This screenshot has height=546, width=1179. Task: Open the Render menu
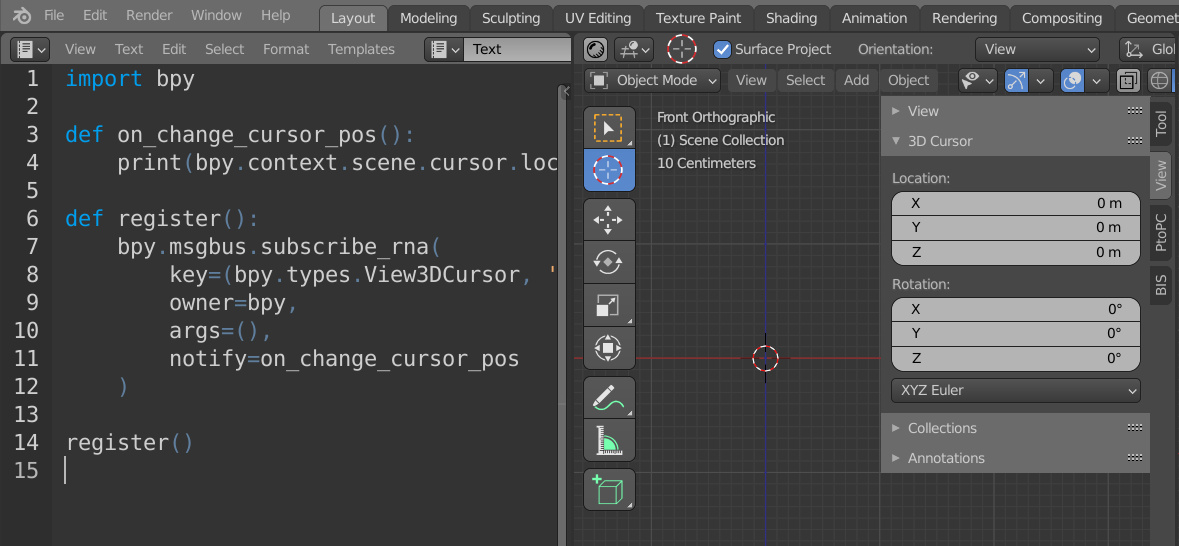tap(149, 15)
